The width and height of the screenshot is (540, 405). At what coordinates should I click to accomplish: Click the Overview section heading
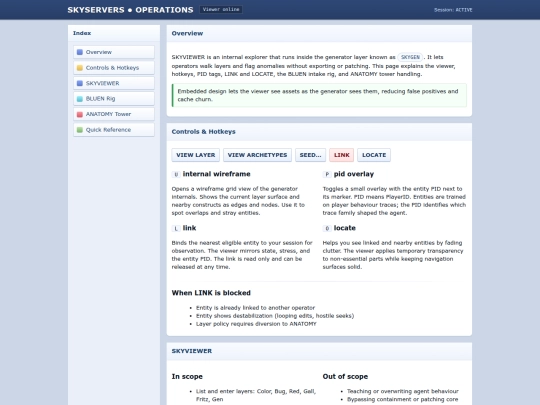click(x=187, y=33)
